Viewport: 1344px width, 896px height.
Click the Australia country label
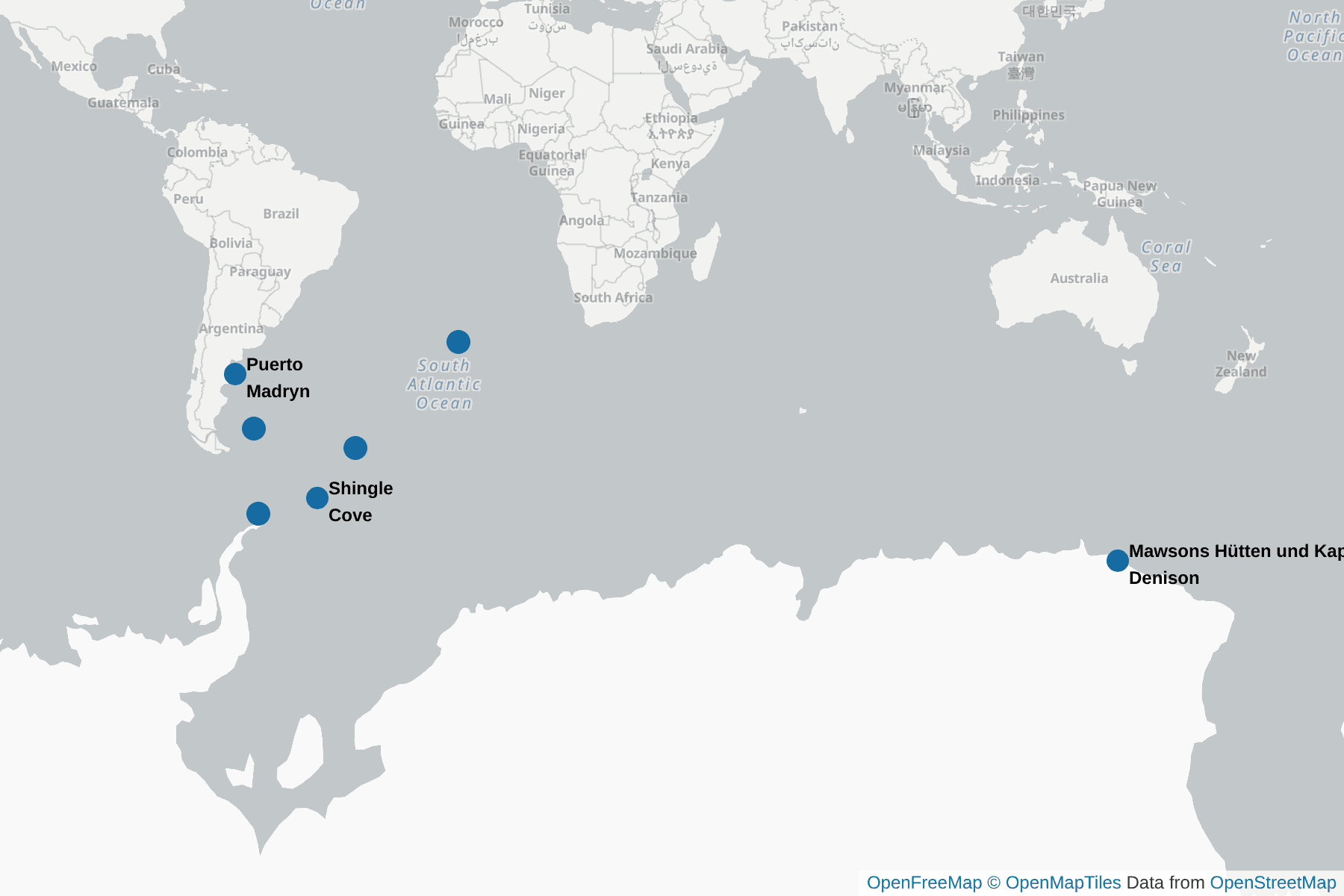pos(1079,279)
